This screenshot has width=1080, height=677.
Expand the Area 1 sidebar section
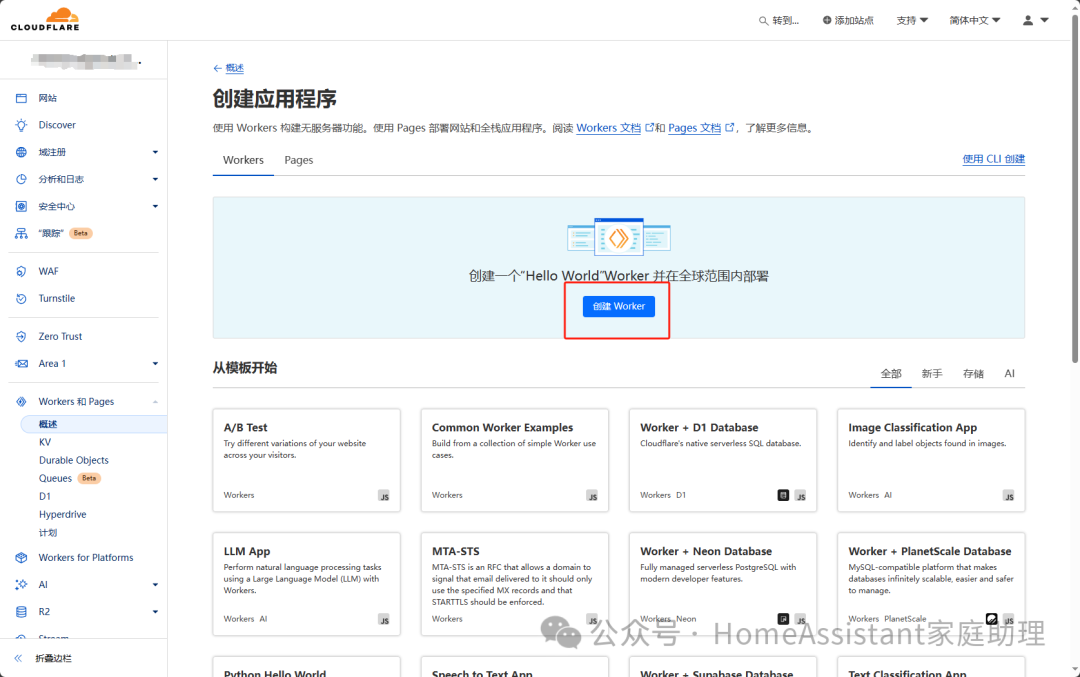point(155,364)
